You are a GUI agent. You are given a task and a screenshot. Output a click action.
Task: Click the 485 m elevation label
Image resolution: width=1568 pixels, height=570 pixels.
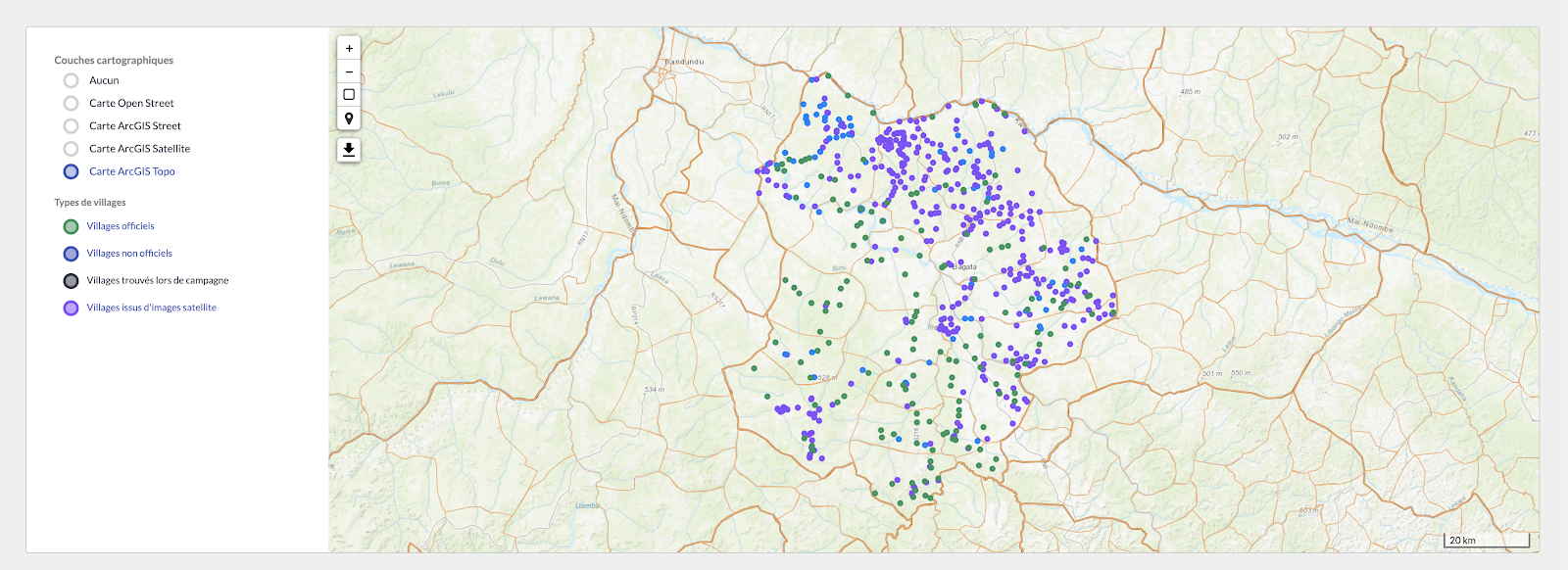1190,92
